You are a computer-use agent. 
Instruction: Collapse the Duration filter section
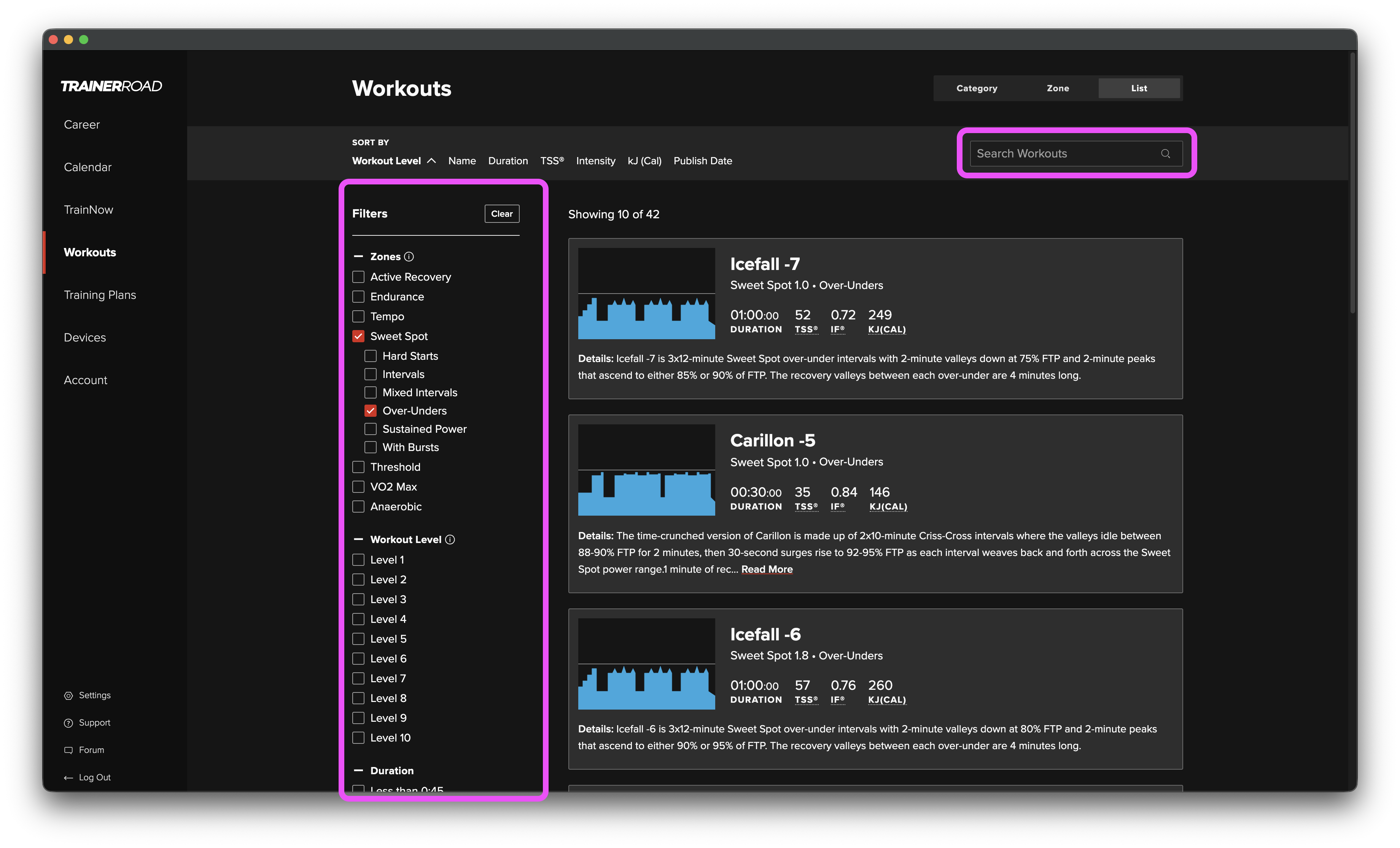pos(358,771)
